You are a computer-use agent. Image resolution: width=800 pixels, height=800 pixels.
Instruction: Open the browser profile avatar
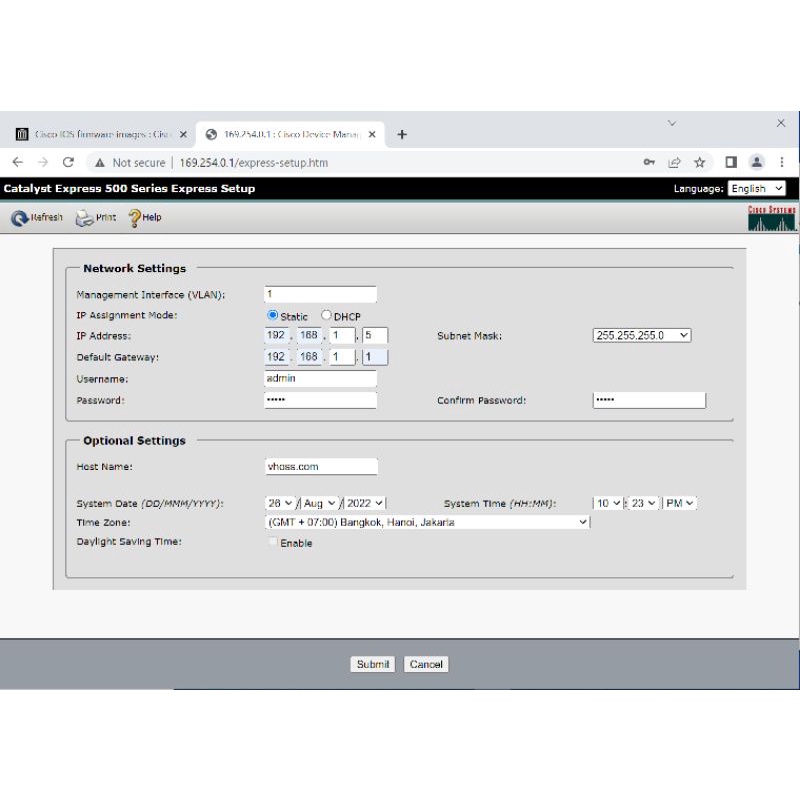757,162
